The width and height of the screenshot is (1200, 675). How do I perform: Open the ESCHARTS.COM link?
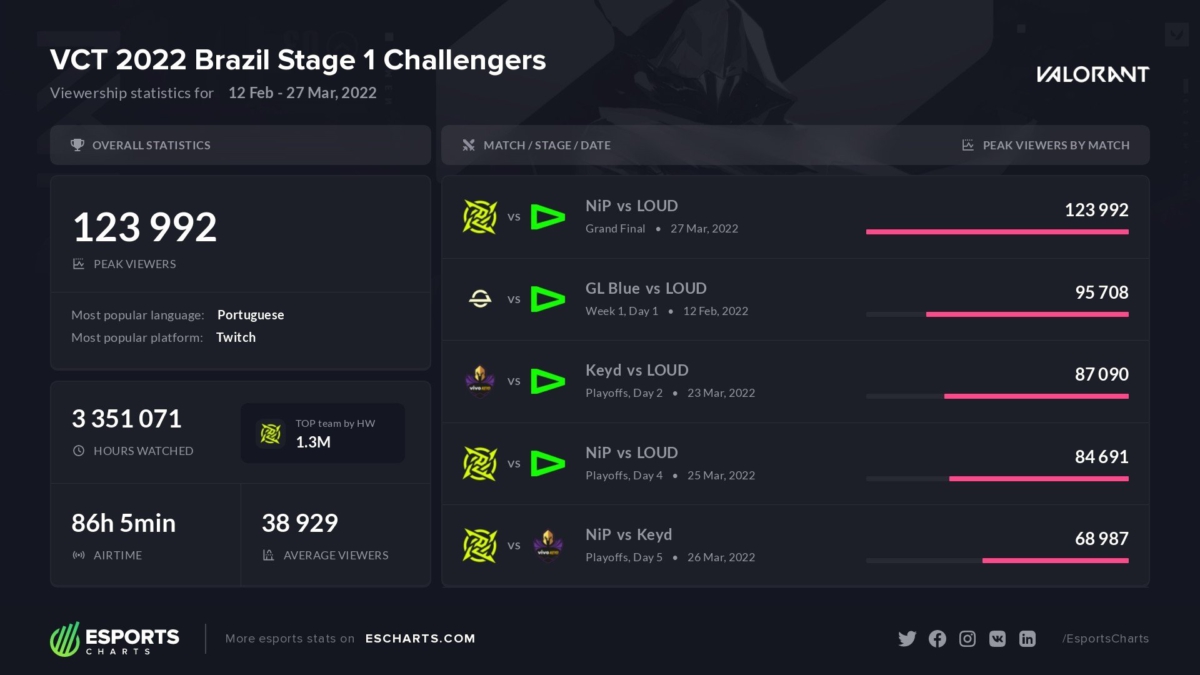click(x=420, y=638)
